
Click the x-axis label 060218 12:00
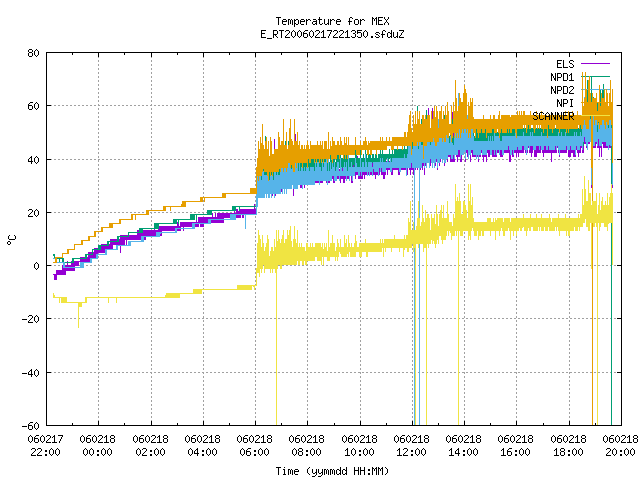(x=411, y=446)
